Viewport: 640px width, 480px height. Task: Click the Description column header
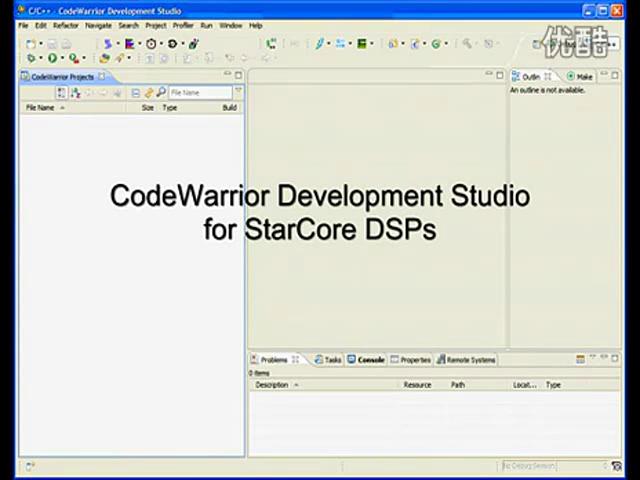(272, 385)
